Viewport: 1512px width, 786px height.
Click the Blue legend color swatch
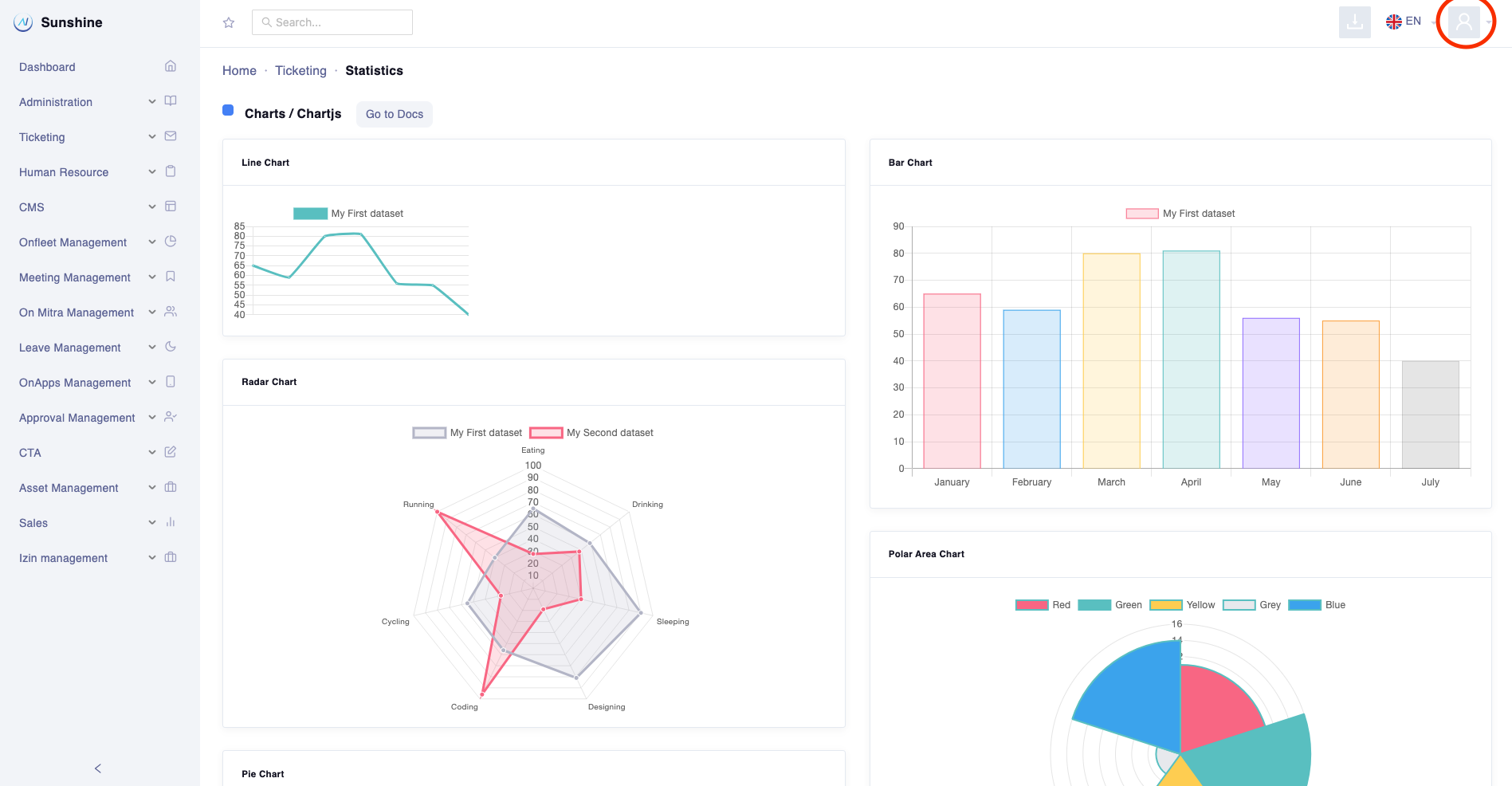[1304, 605]
